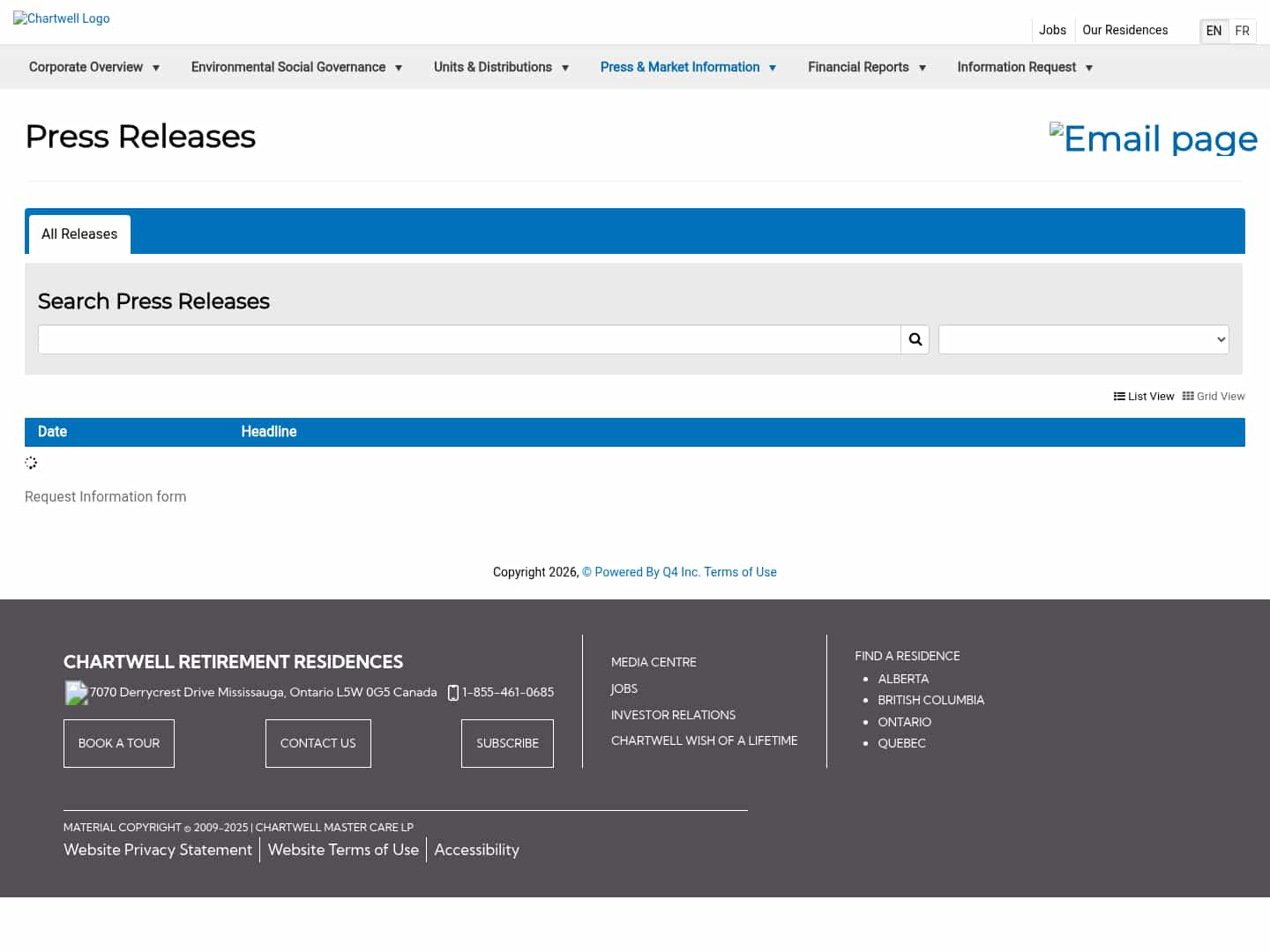Click the Email page icon
This screenshot has width=1270, height=952.
[1153, 138]
